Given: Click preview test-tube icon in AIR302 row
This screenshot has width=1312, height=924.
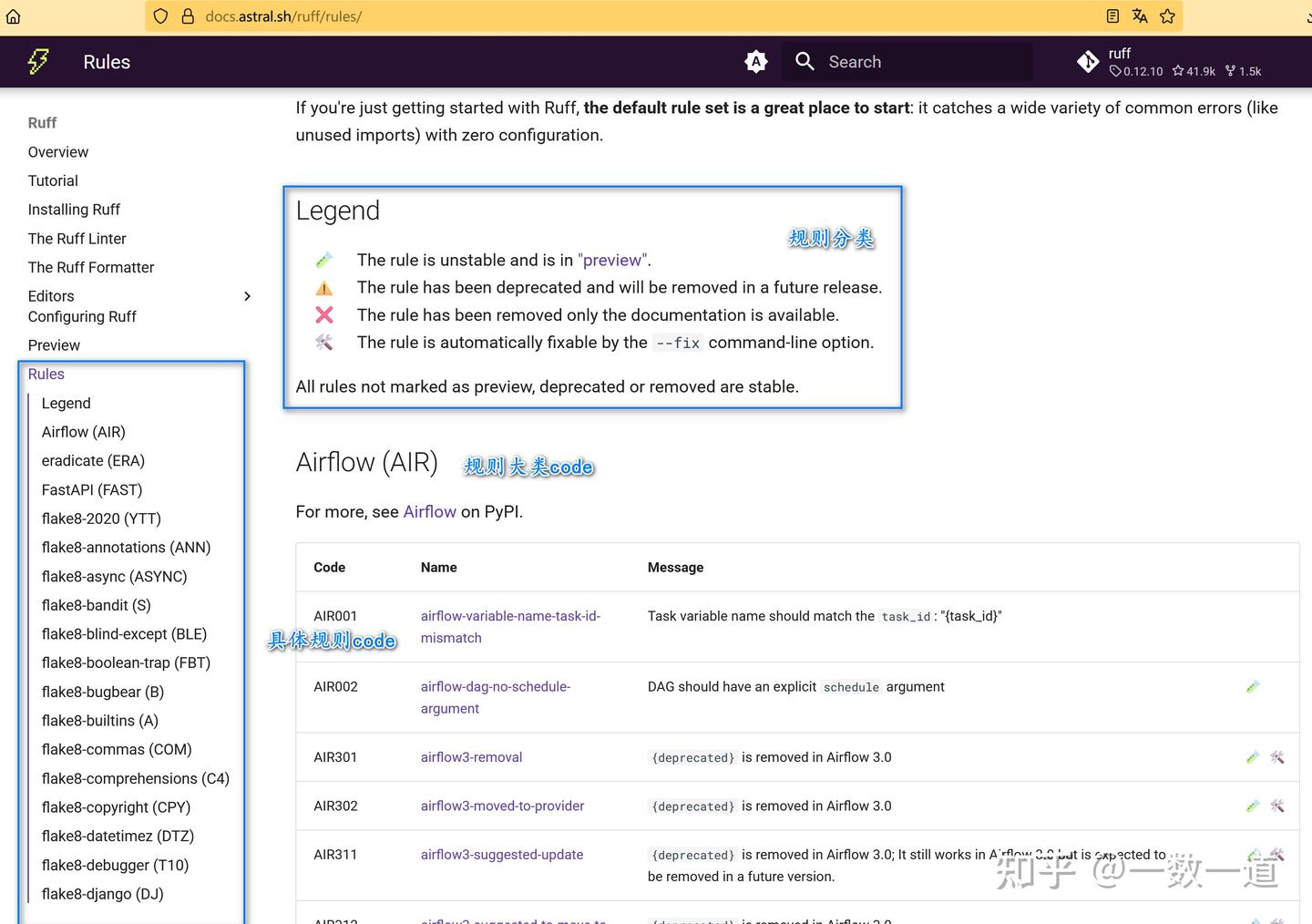Looking at the screenshot, I should [x=1253, y=806].
